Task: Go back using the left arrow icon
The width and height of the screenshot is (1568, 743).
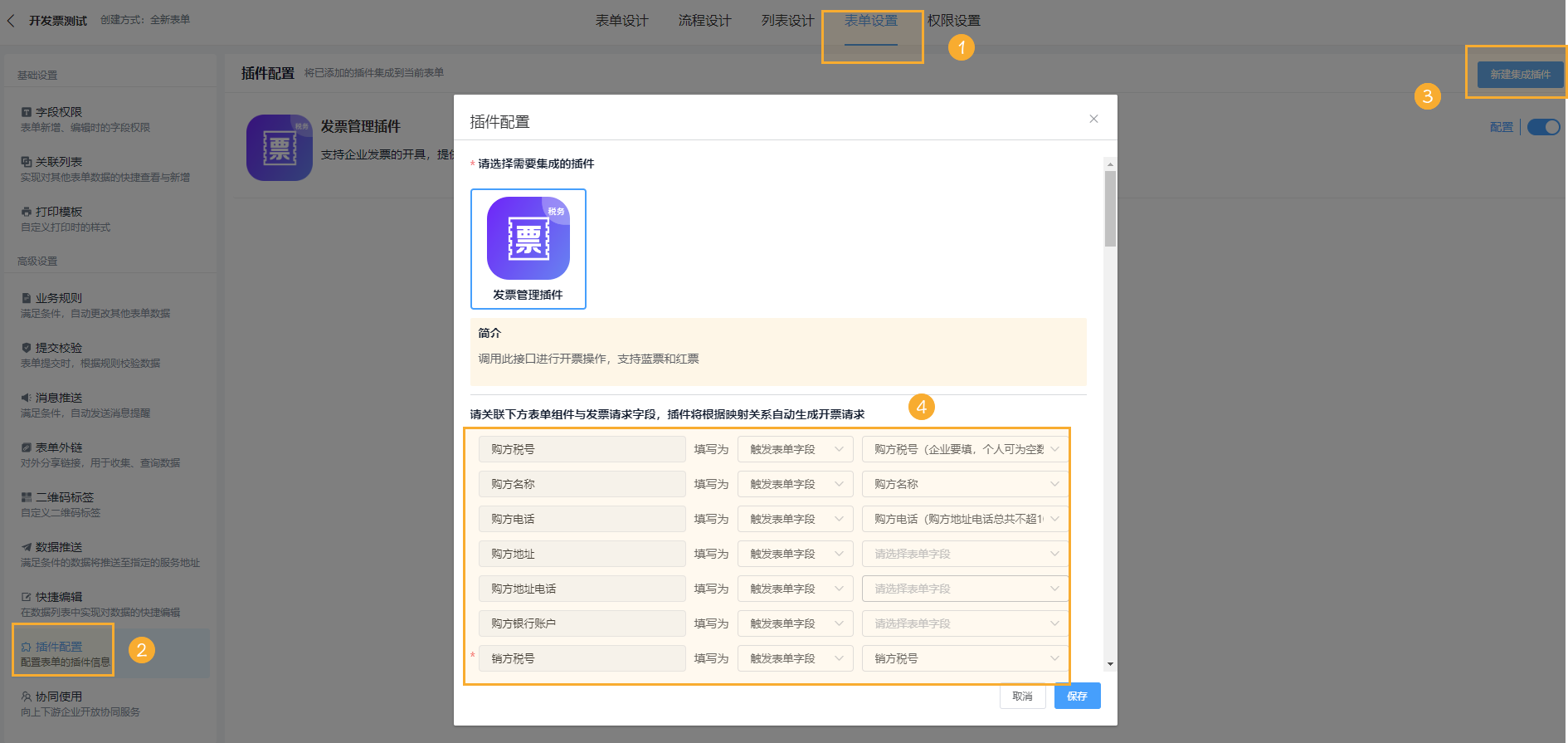Action: (x=11, y=21)
